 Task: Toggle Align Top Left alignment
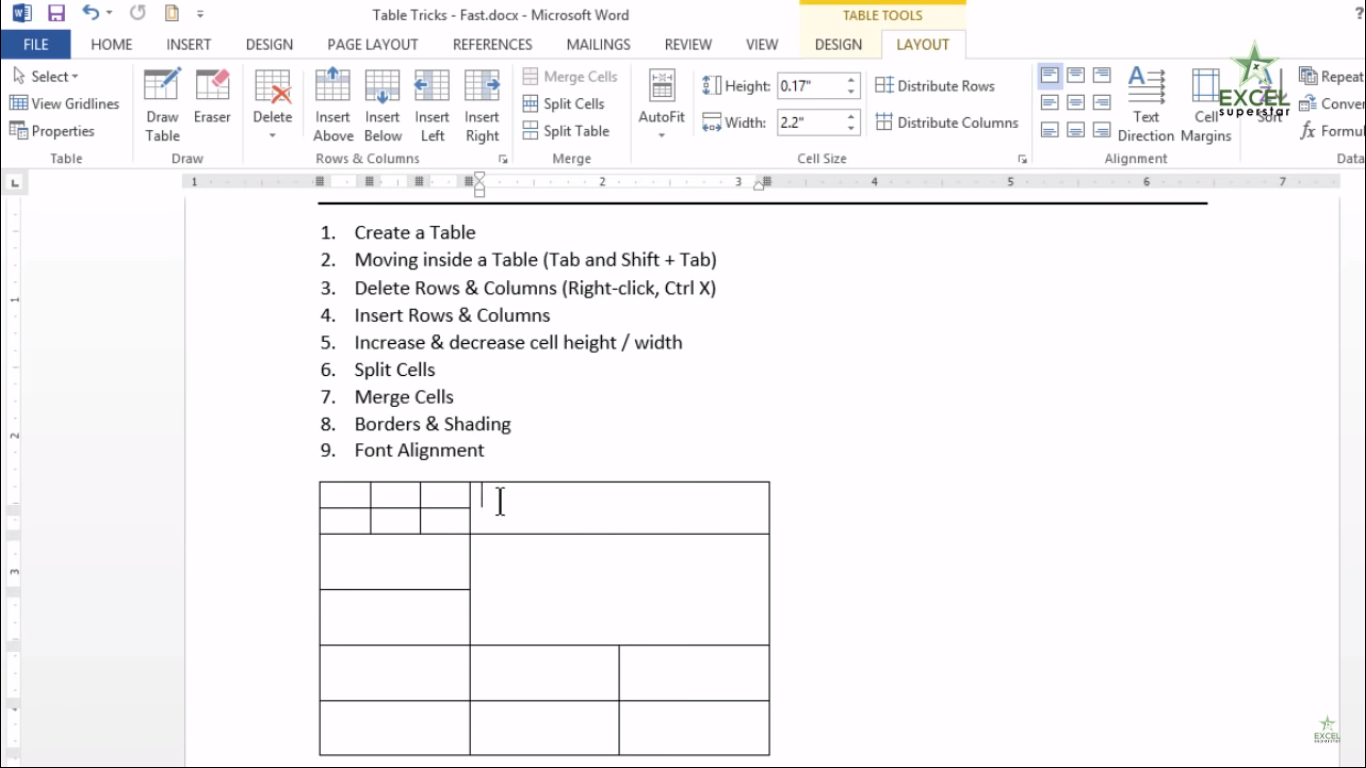(x=1050, y=75)
